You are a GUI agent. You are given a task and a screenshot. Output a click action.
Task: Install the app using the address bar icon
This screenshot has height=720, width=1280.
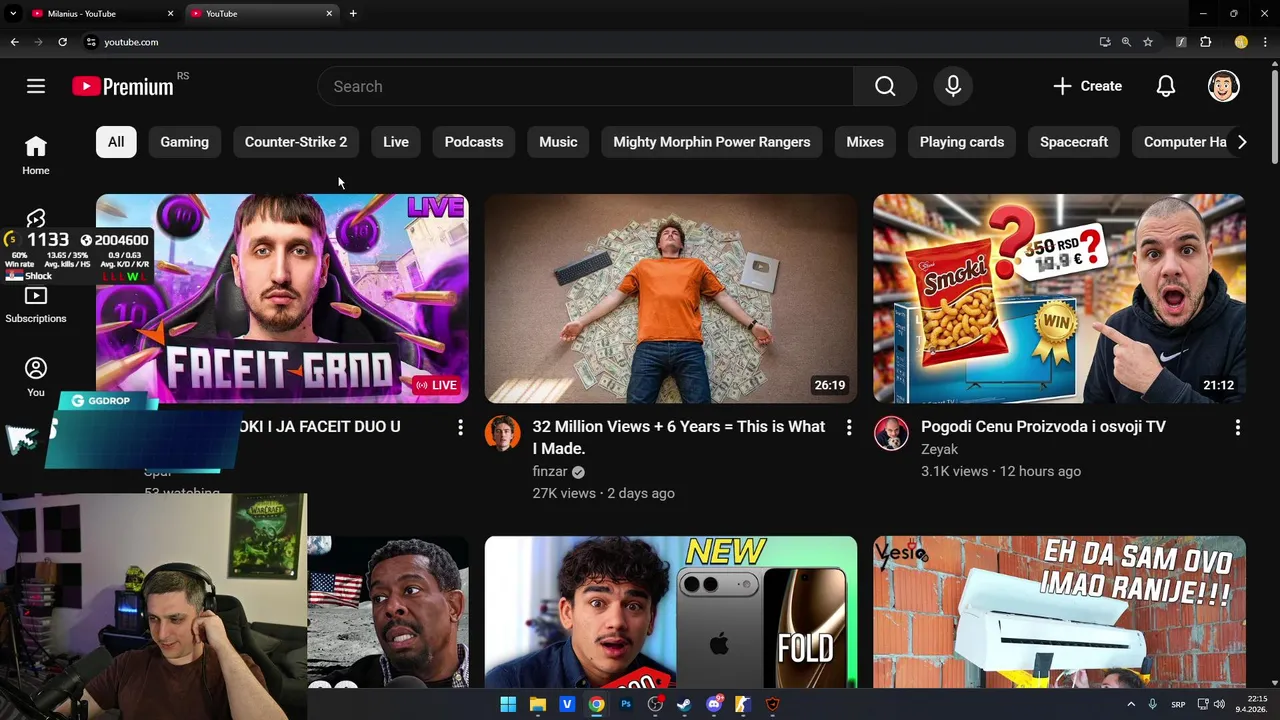[1104, 42]
